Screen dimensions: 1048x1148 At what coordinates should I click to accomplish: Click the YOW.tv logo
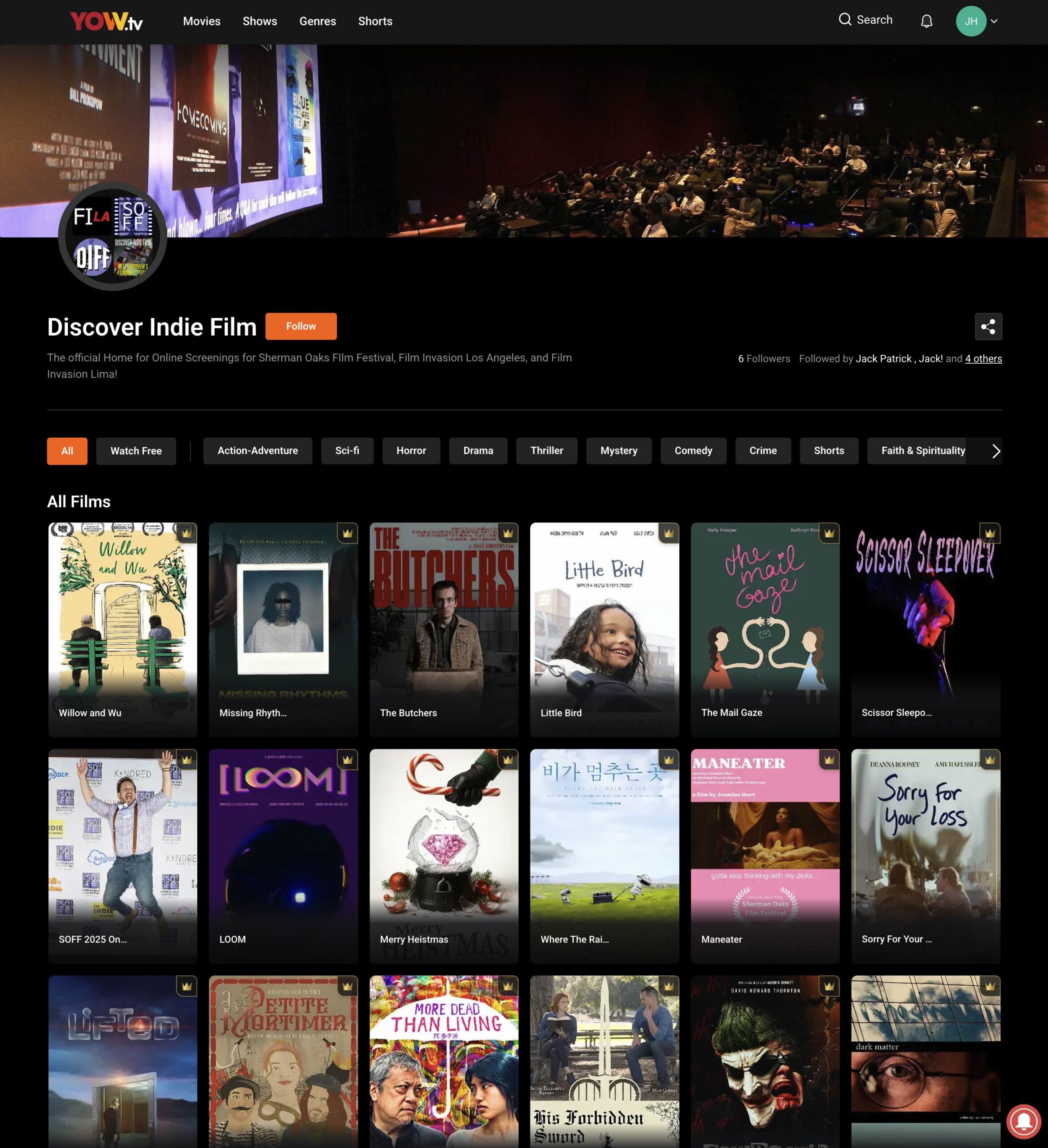(107, 22)
